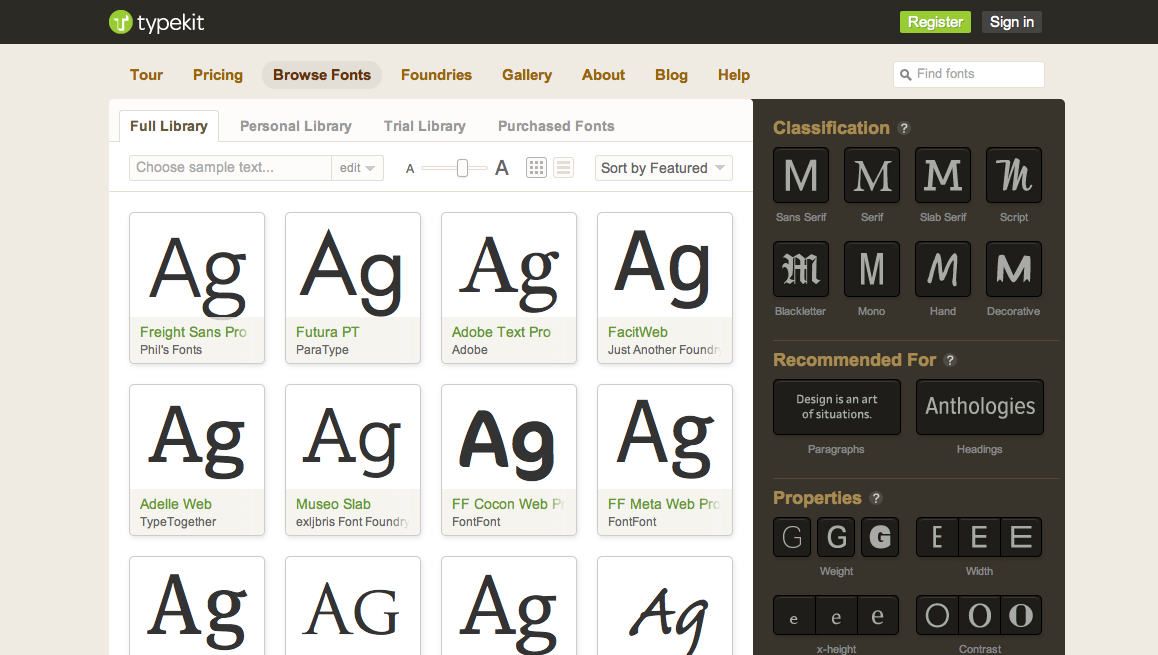Filter by Slab Serif fonts
Image resolution: width=1158 pixels, height=655 pixels.
pyautogui.click(x=942, y=174)
